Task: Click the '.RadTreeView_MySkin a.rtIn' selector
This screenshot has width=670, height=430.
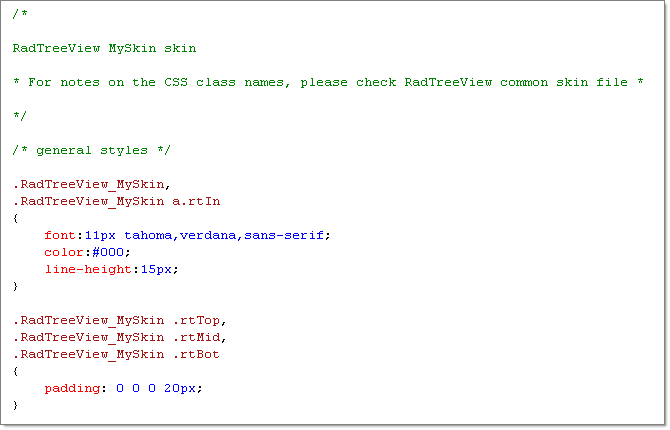Action: [116, 201]
